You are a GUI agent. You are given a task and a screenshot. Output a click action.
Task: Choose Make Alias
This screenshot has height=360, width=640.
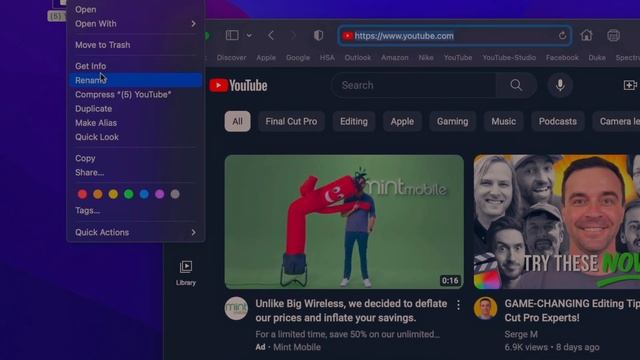(x=136, y=123)
